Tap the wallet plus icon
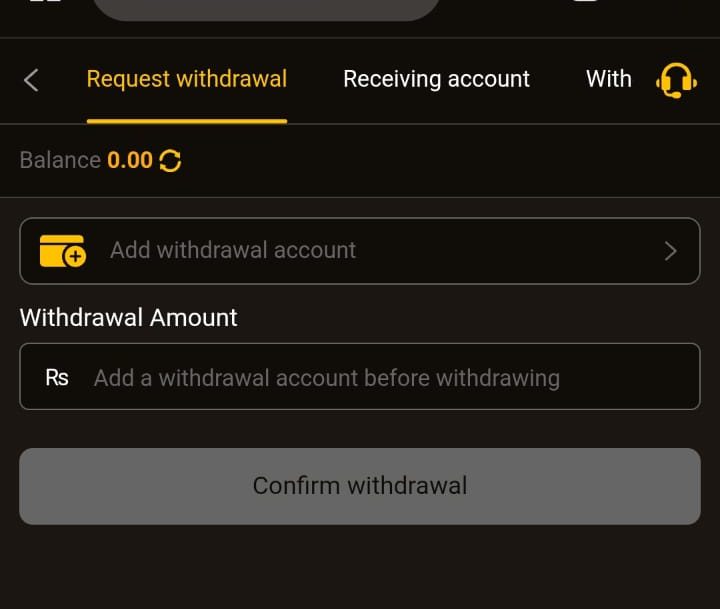The width and height of the screenshot is (720, 609). coord(62,251)
